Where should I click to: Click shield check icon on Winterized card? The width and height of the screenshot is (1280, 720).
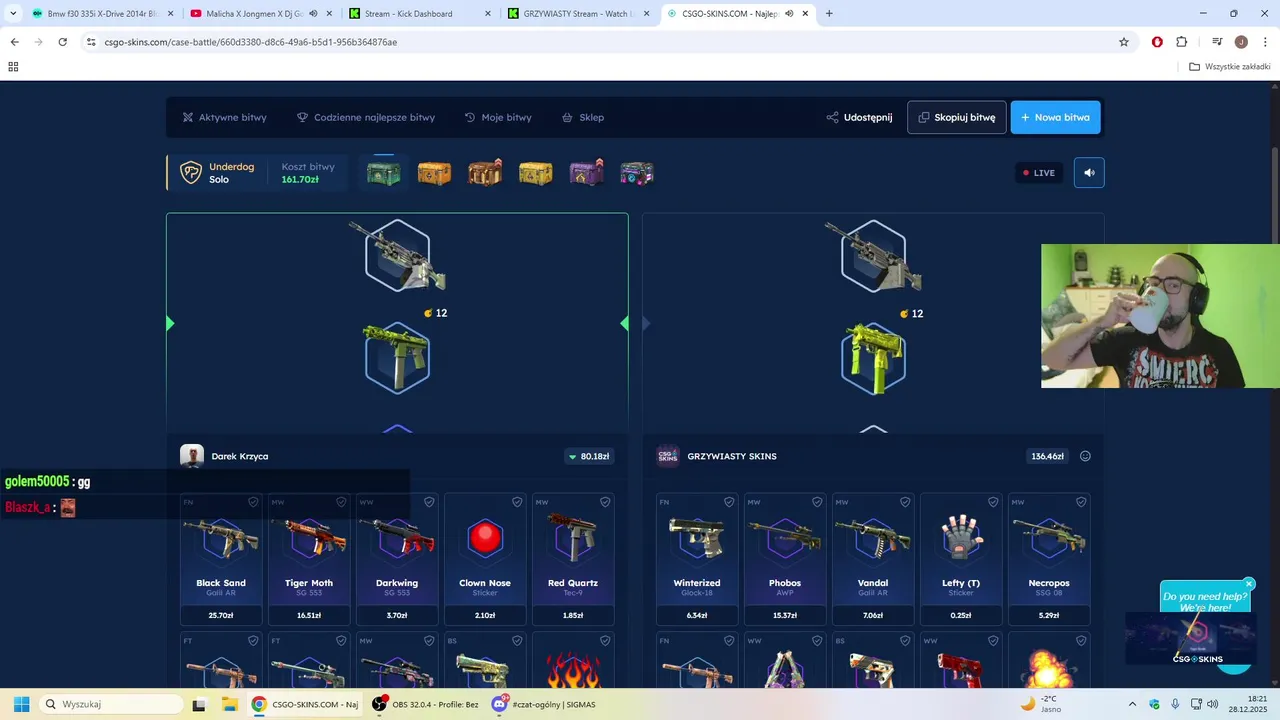coord(729,502)
